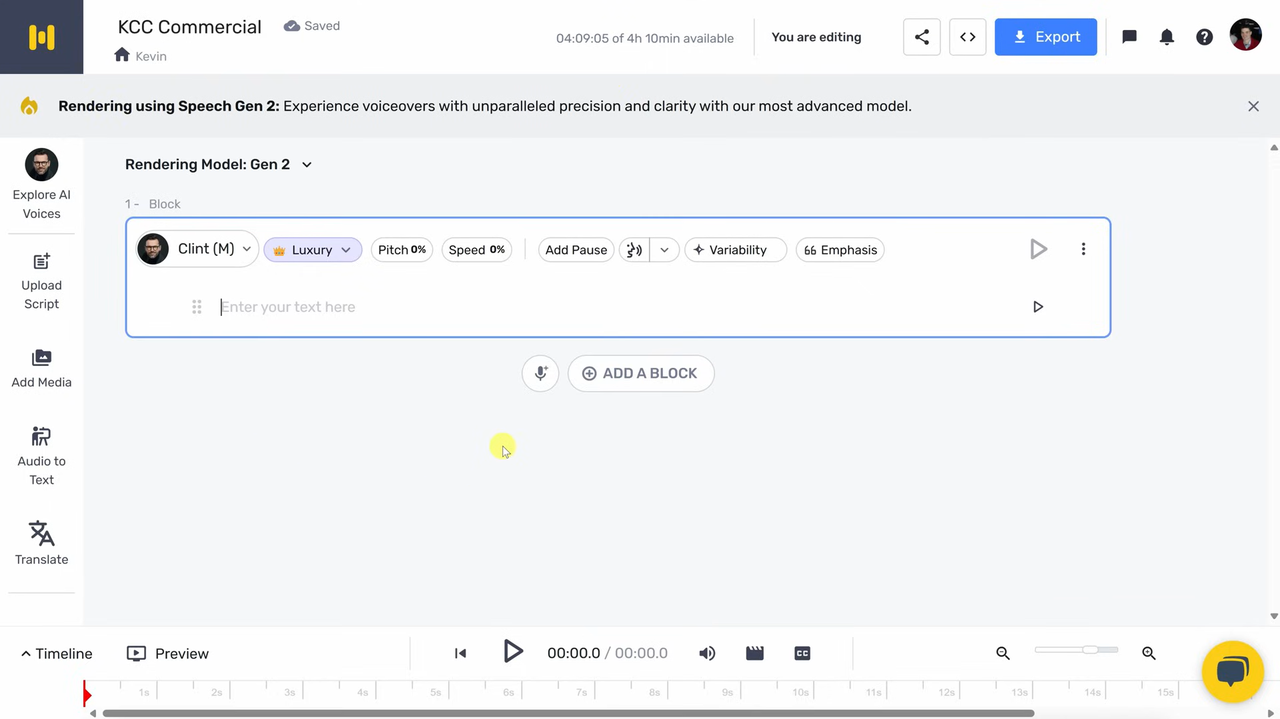Click the Enter your text here field
Screen dimensions: 1280x719
[x=620, y=307]
